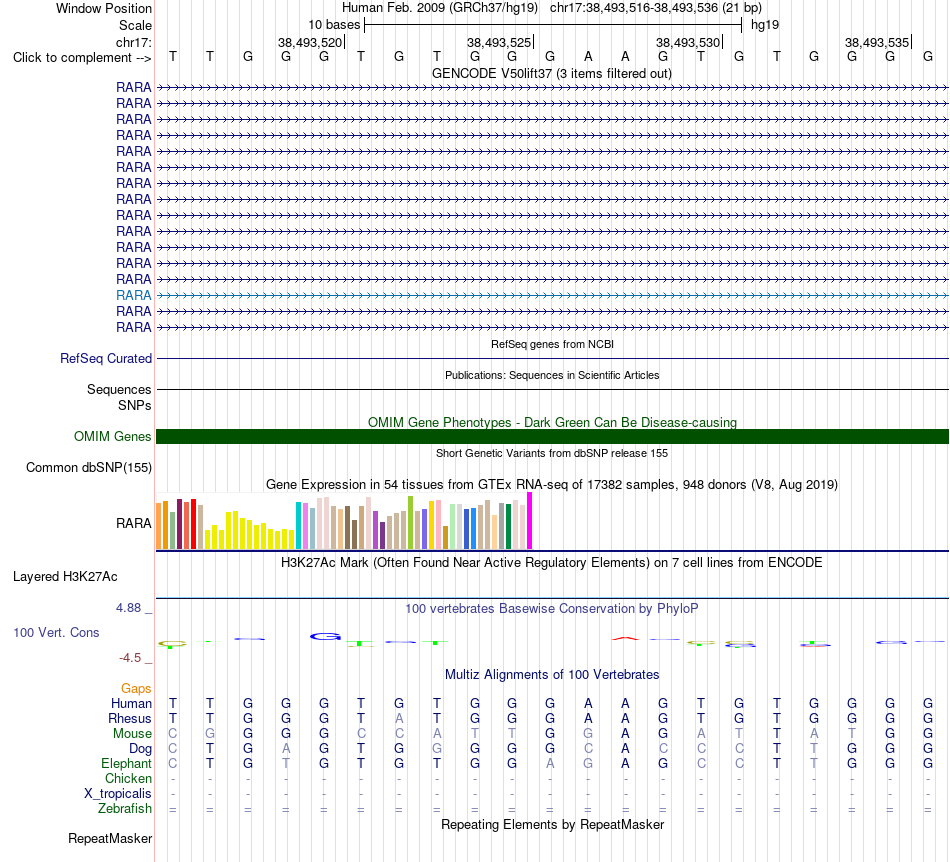950x862 pixels.
Task: Open the Common dbSNP(155) track label
Action: point(88,468)
